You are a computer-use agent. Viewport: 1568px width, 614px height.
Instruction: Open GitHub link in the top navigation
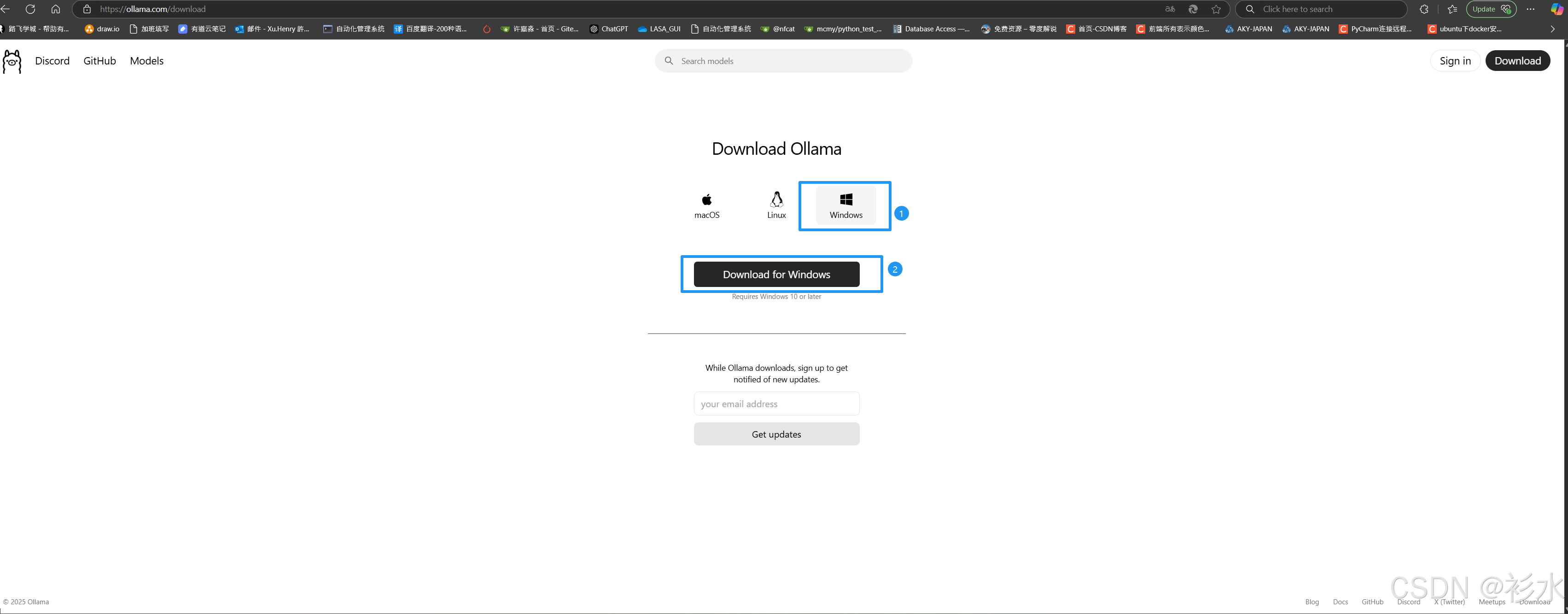coord(100,61)
